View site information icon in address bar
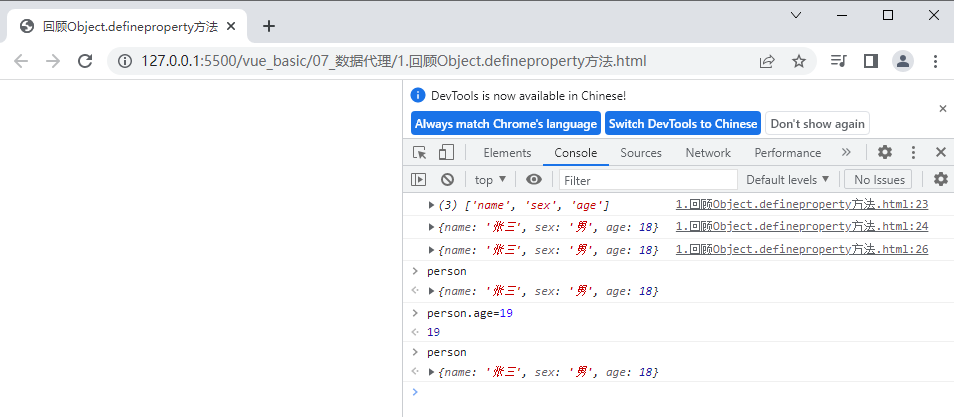This screenshot has height=417, width=954. pyautogui.click(x=125, y=61)
